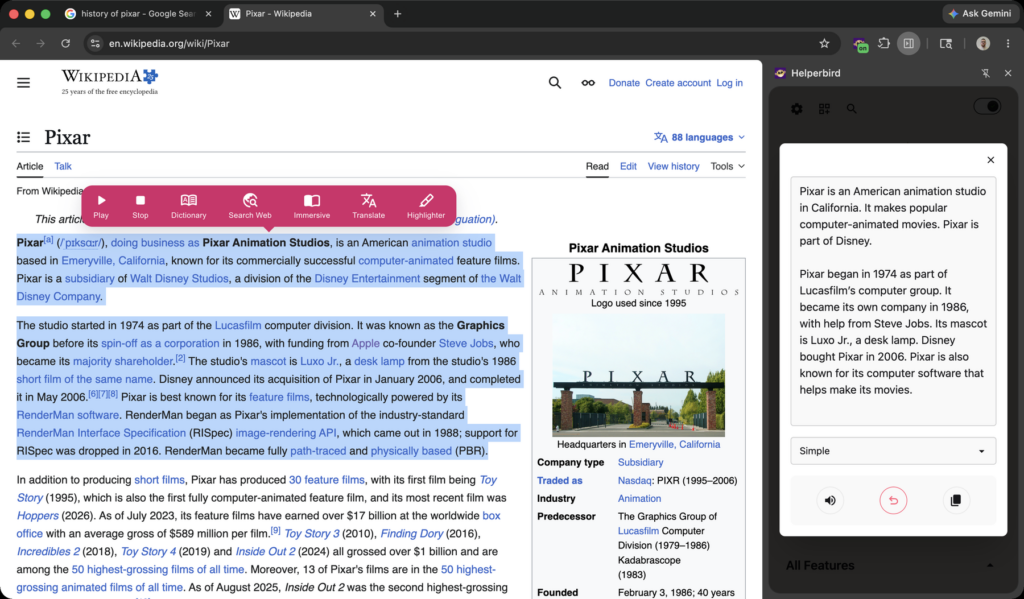Open the Nasdaq link in infobox
Viewport: 1024px width, 599px height.
point(634,481)
